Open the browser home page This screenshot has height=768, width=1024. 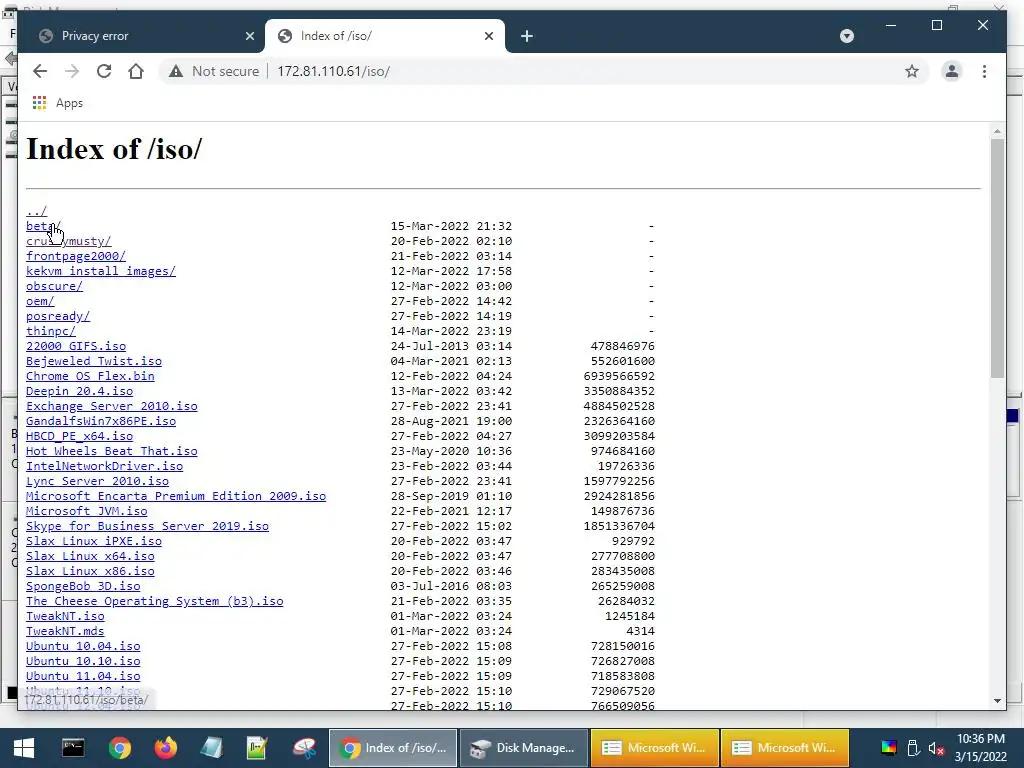136,71
